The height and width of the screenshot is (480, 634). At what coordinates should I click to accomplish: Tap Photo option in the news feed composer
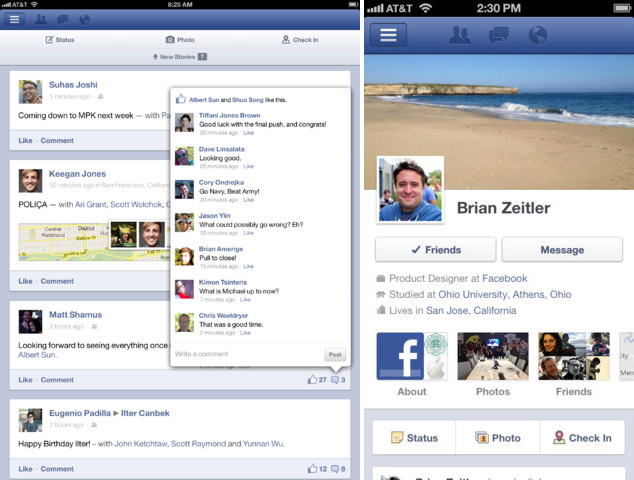click(x=180, y=40)
